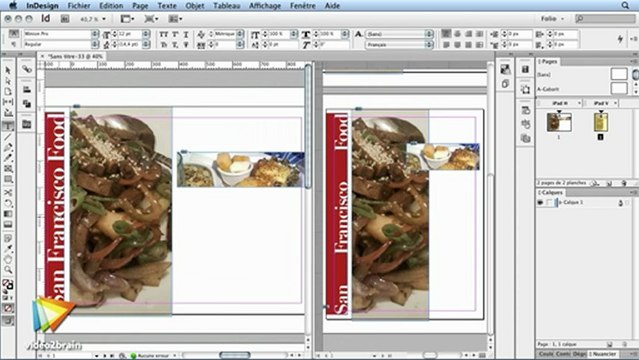This screenshot has height=360, width=639.
Task: Select the Page tool
Action: (8, 91)
